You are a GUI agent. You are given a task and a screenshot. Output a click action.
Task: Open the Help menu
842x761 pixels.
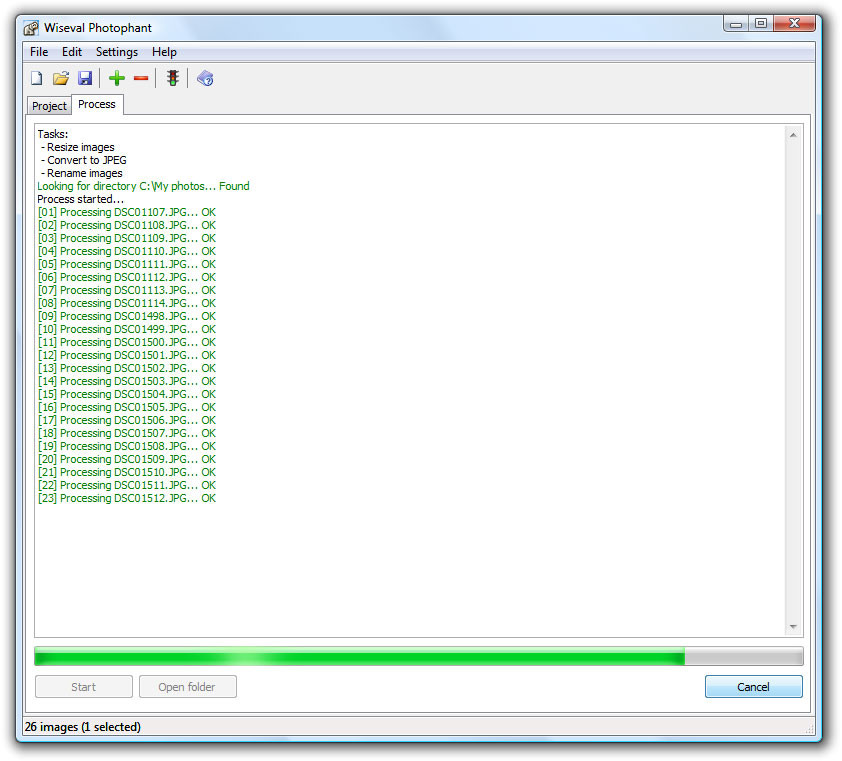pyautogui.click(x=164, y=52)
